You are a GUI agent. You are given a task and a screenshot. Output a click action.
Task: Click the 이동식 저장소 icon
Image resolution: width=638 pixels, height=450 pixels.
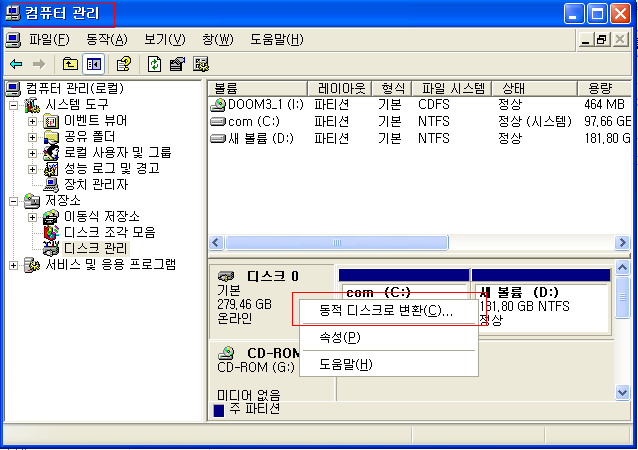click(51, 217)
